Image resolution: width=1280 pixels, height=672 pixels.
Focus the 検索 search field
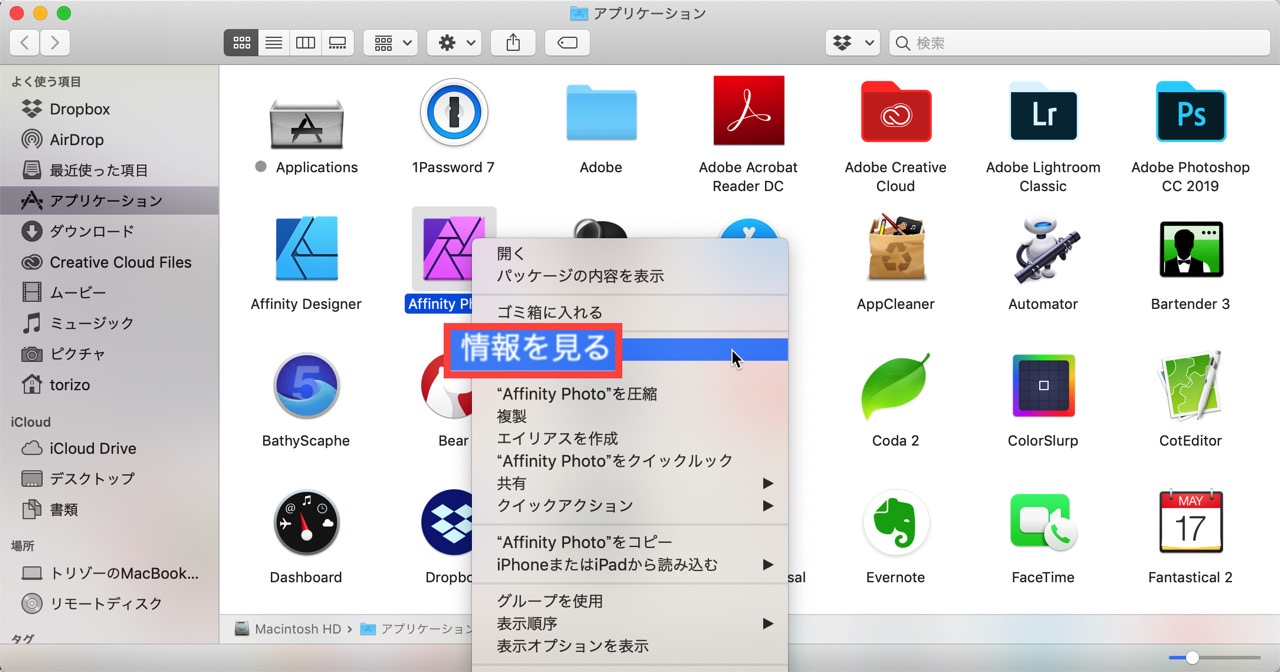[1079, 43]
